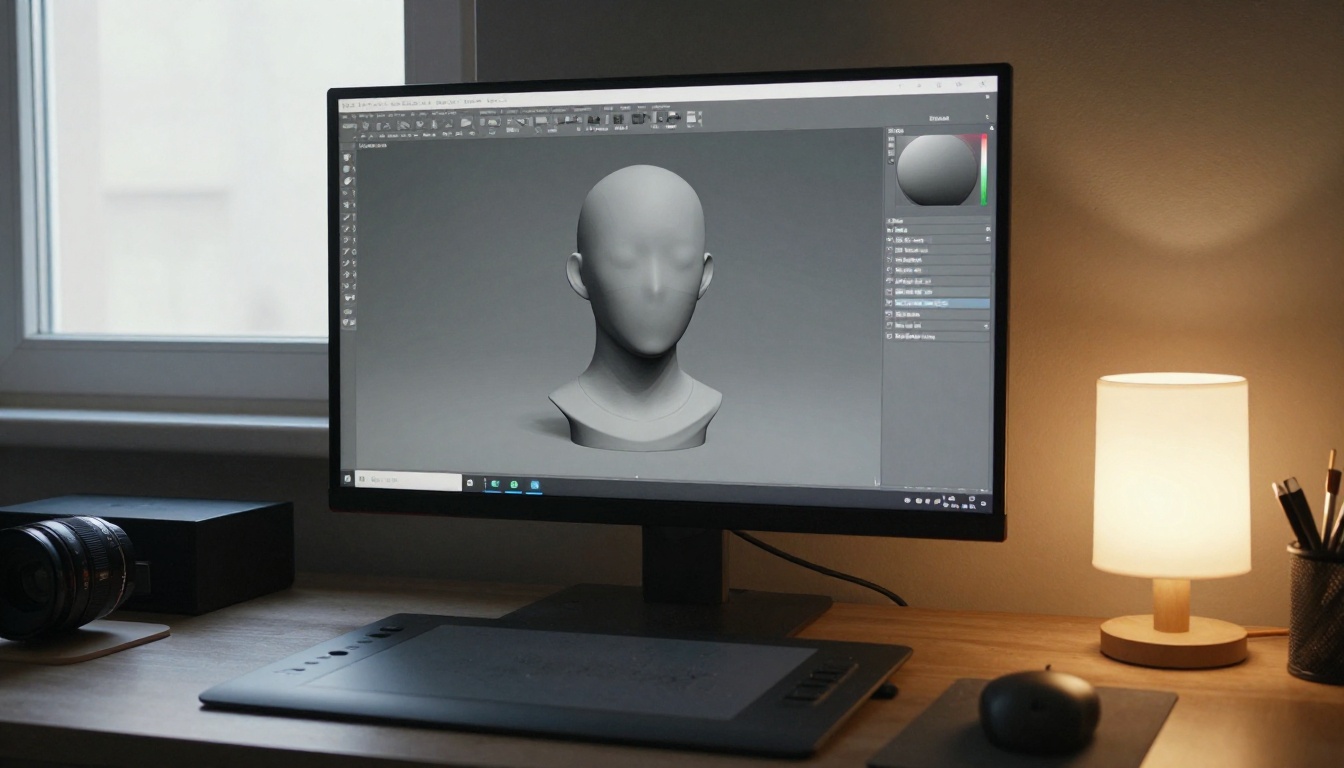This screenshot has width=1344, height=768.
Task: Open the blue square taskbar app icon
Action: point(535,485)
